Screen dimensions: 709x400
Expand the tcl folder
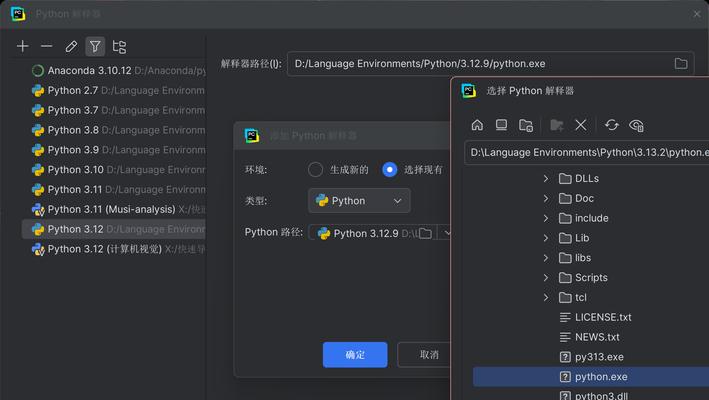[x=546, y=297]
